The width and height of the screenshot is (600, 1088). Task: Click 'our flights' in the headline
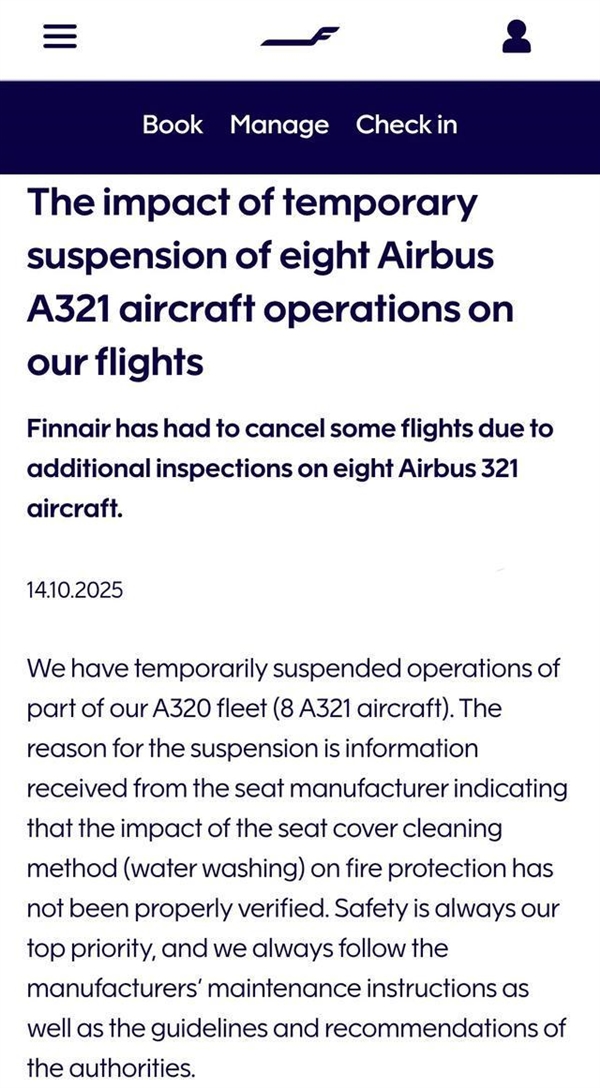pyautogui.click(x=115, y=361)
